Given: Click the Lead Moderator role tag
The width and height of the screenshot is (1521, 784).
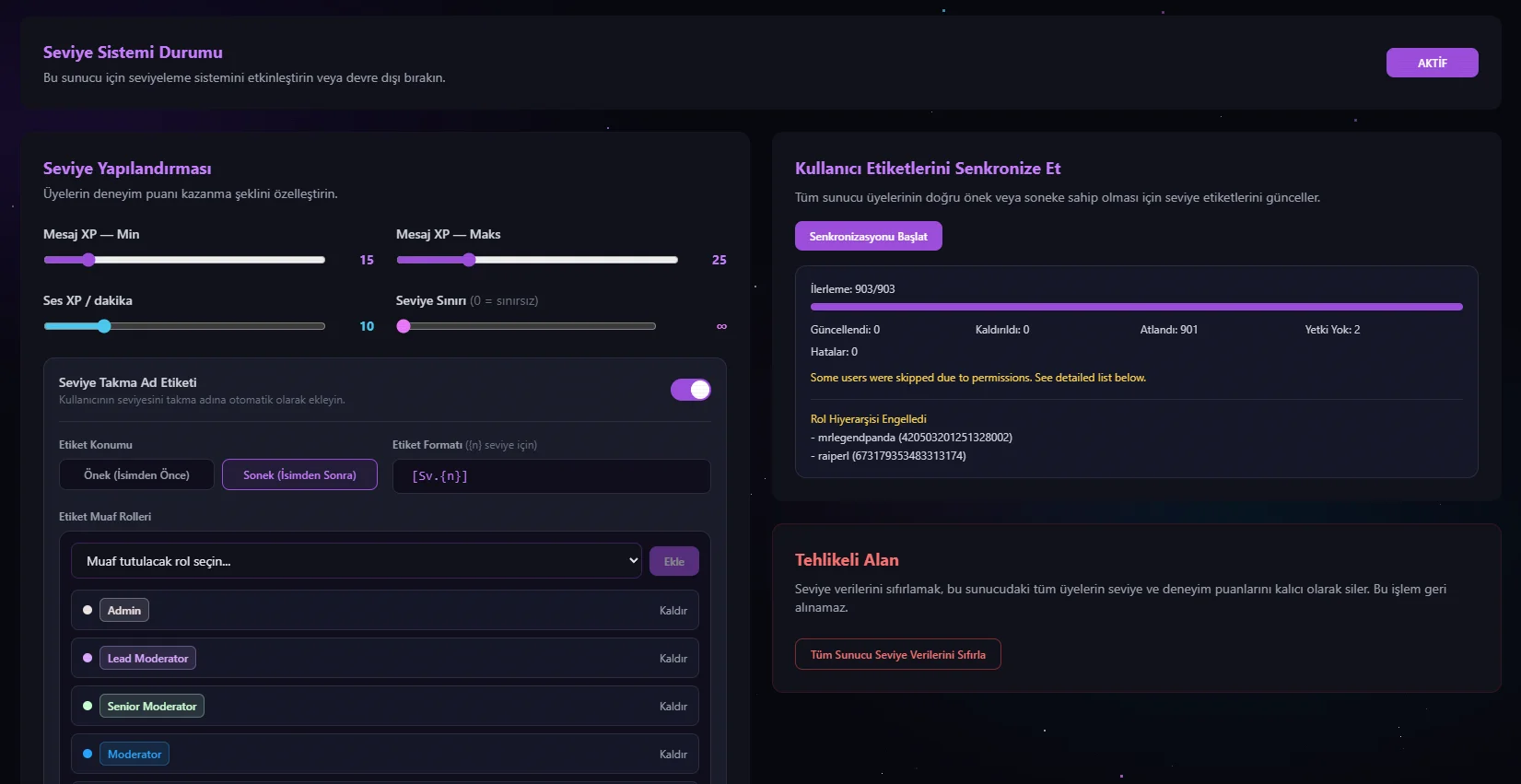Looking at the screenshot, I should tap(147, 658).
